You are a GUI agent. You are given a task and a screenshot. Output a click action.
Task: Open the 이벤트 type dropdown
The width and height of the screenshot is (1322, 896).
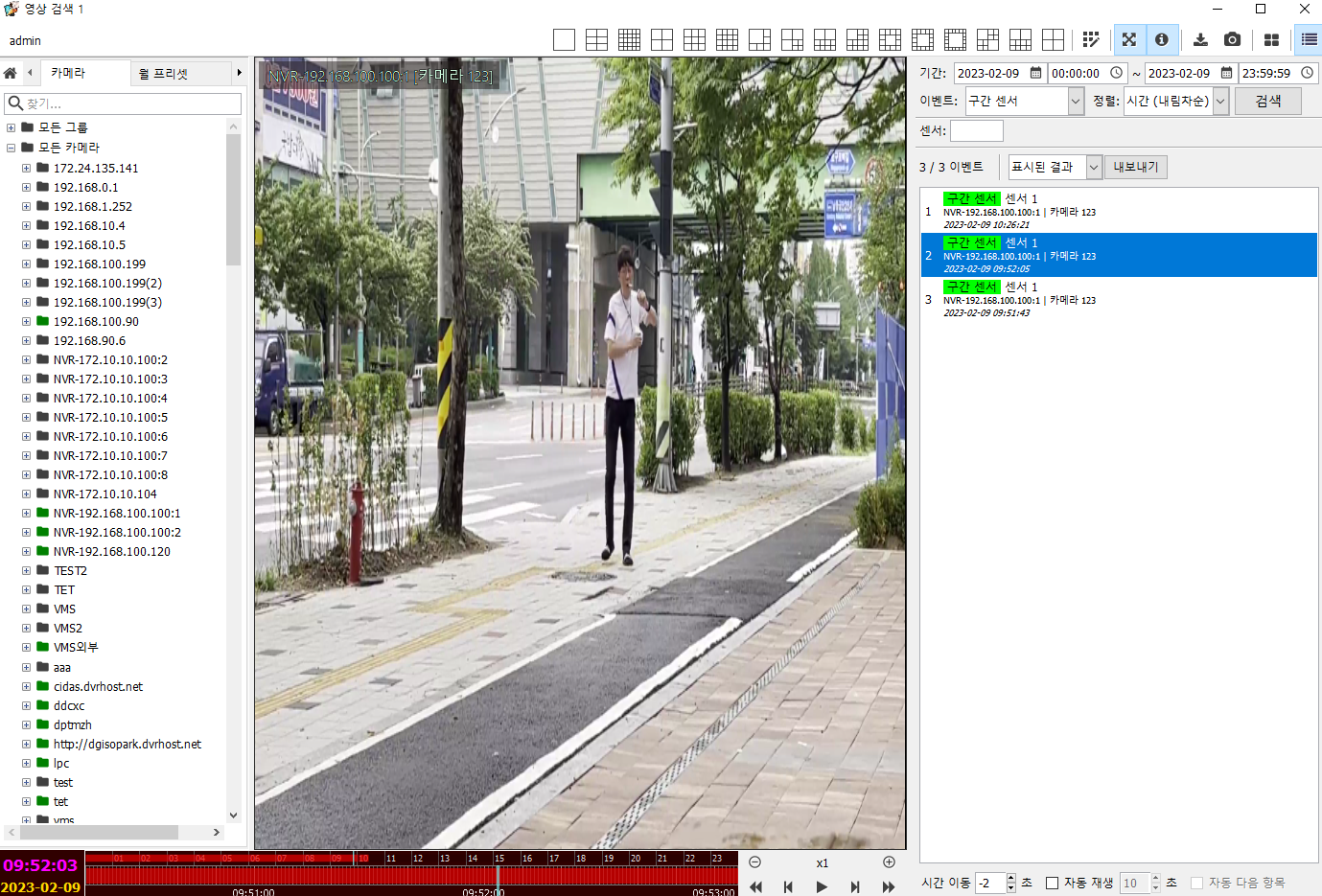point(1075,101)
